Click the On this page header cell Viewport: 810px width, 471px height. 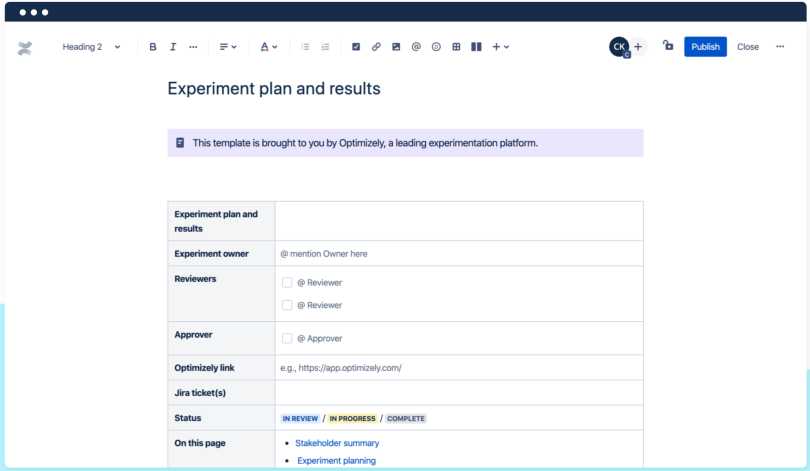point(221,449)
